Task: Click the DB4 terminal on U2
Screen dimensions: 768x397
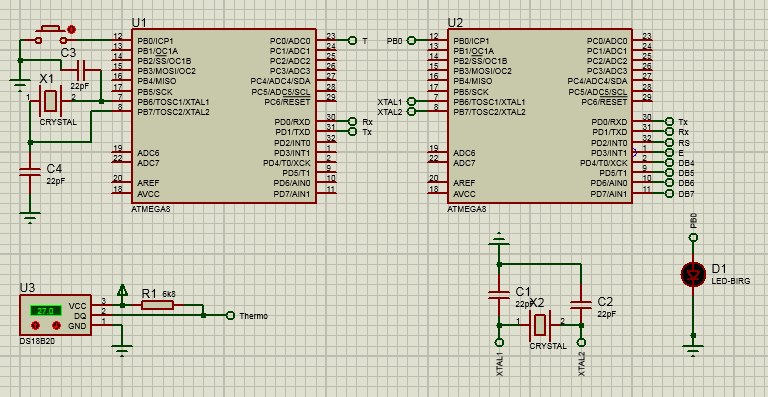Action: [670, 163]
